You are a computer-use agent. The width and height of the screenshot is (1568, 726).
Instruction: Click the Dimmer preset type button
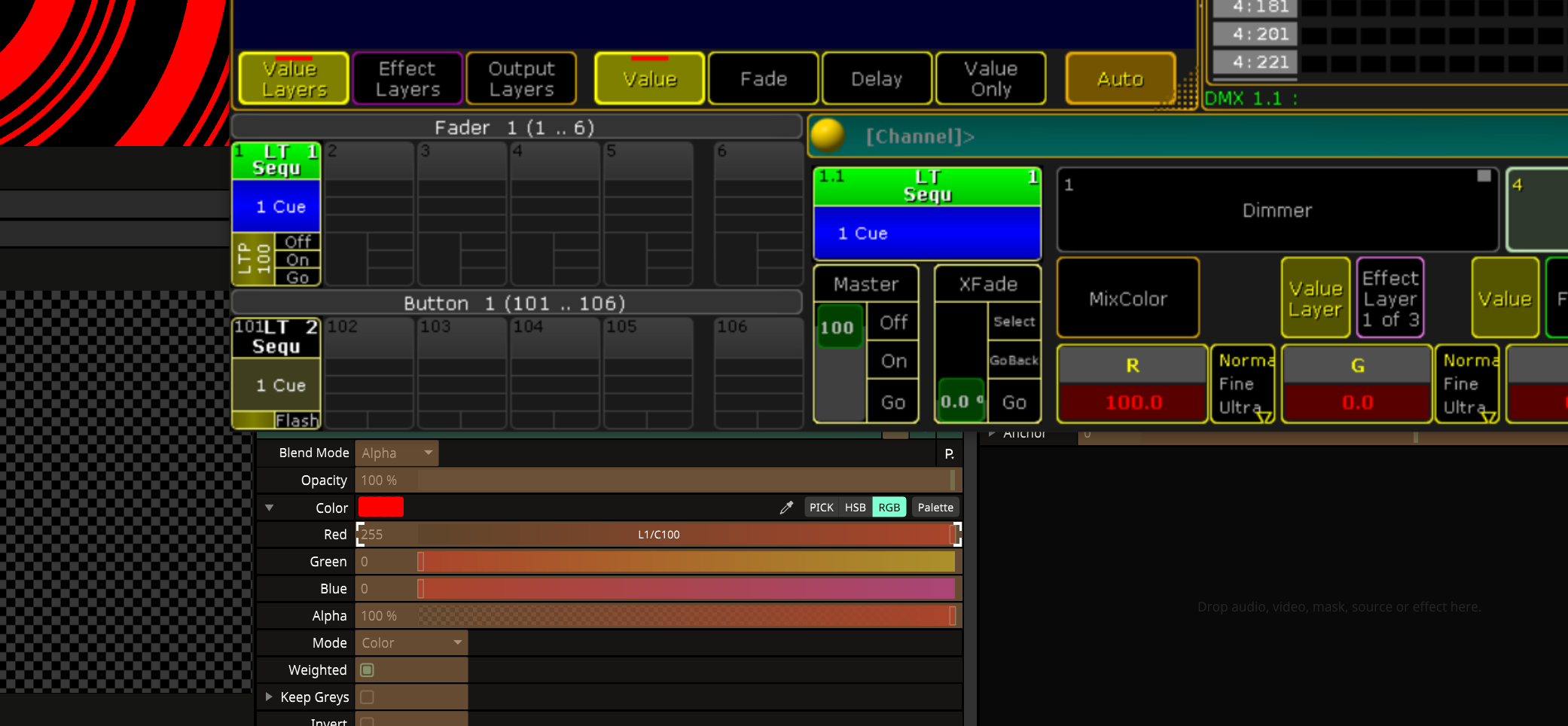tap(1277, 210)
